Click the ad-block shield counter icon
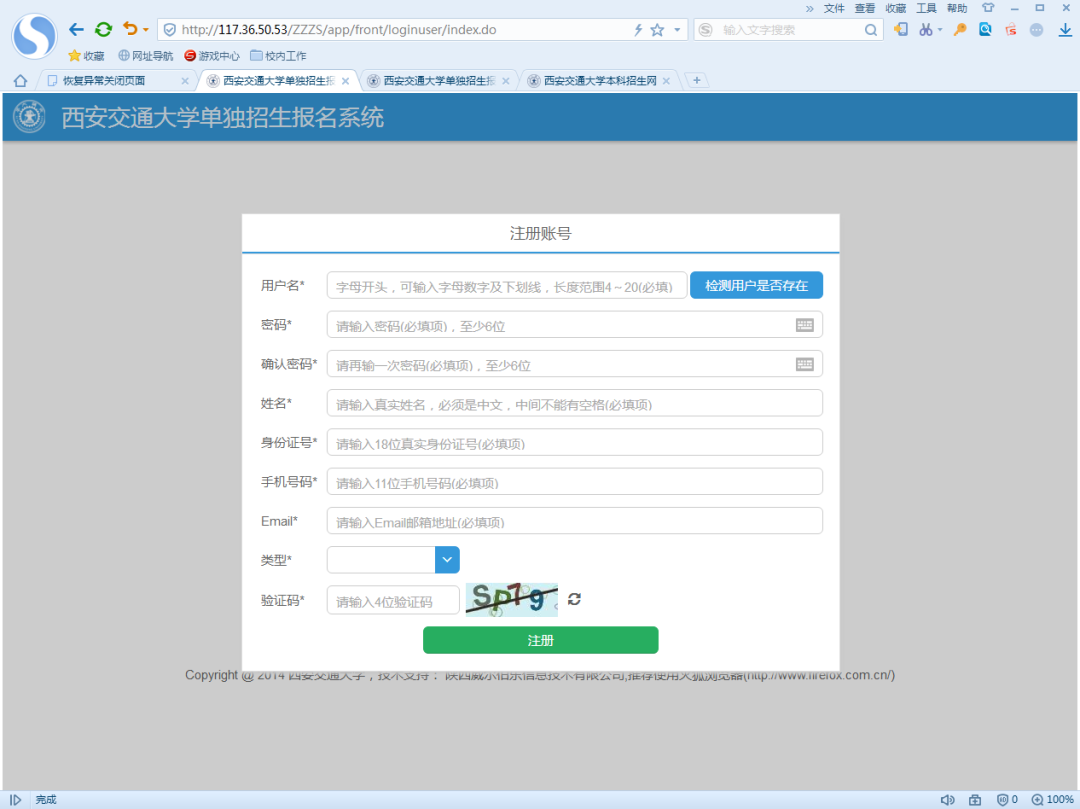 point(1007,799)
